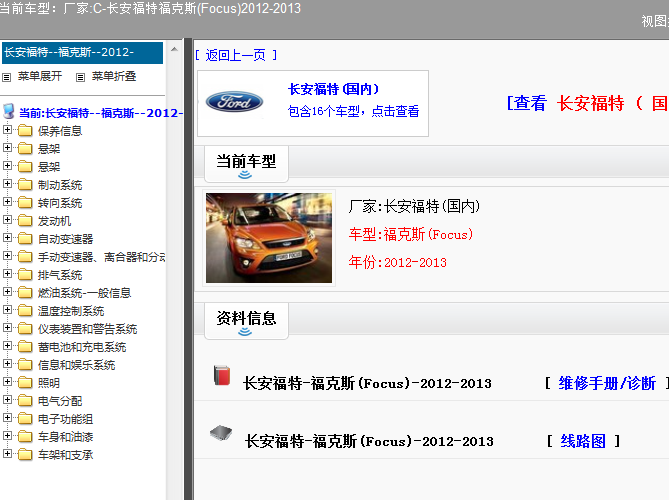Click the folder icon for 转向系统
The image size is (669, 500).
point(25,202)
